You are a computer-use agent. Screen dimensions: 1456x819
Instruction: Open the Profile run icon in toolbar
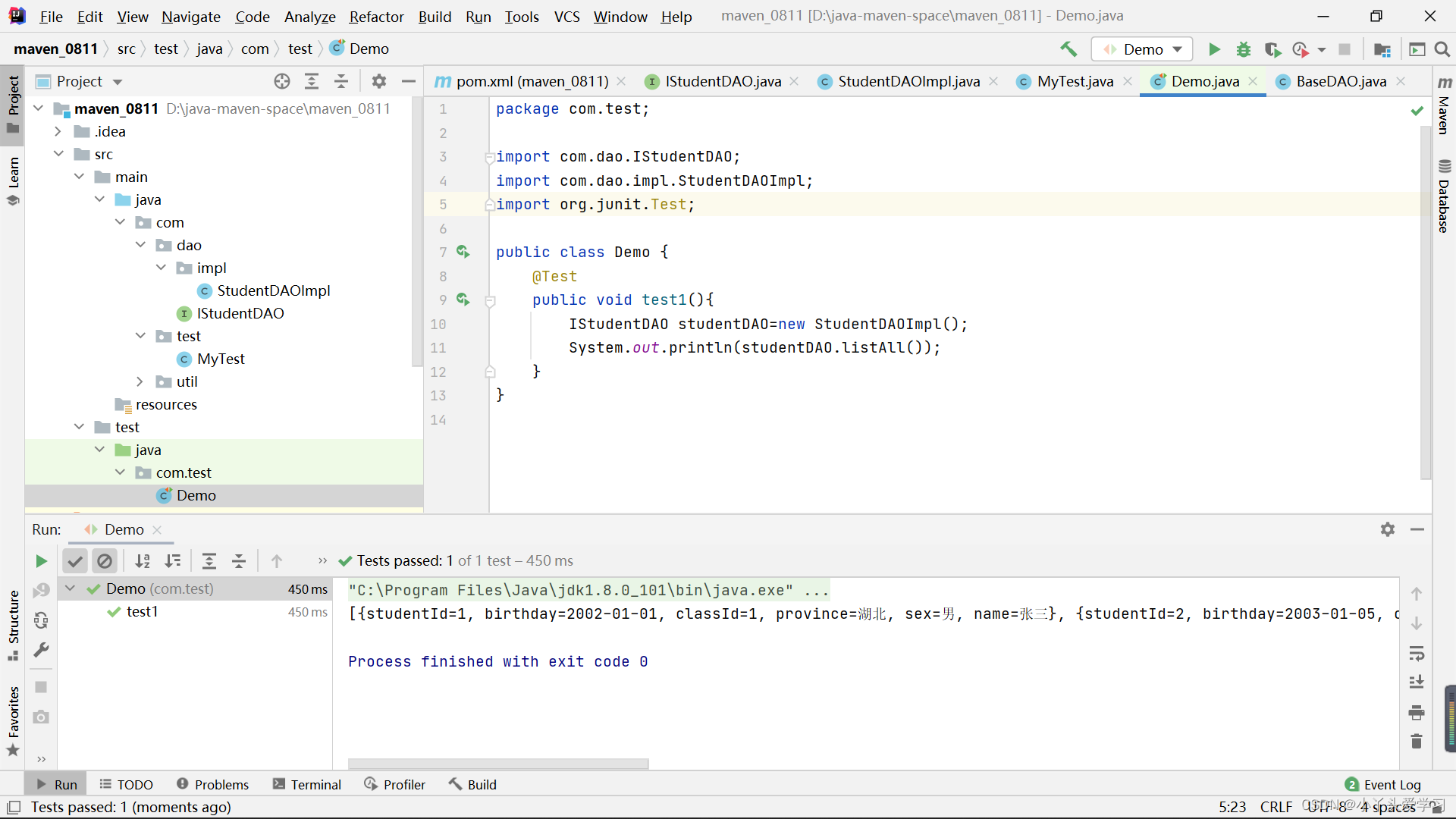[1301, 49]
